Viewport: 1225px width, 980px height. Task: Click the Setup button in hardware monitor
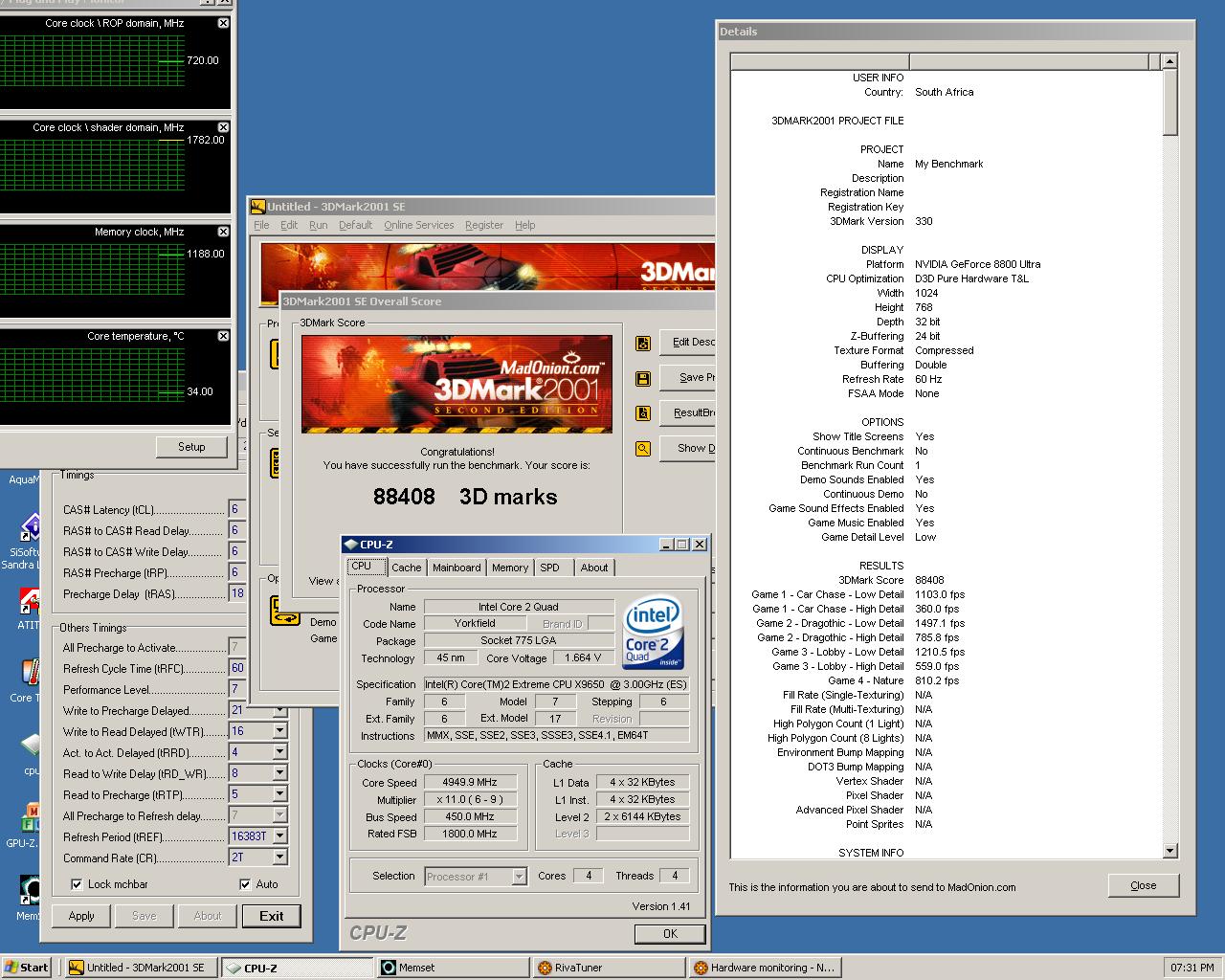tap(191, 447)
